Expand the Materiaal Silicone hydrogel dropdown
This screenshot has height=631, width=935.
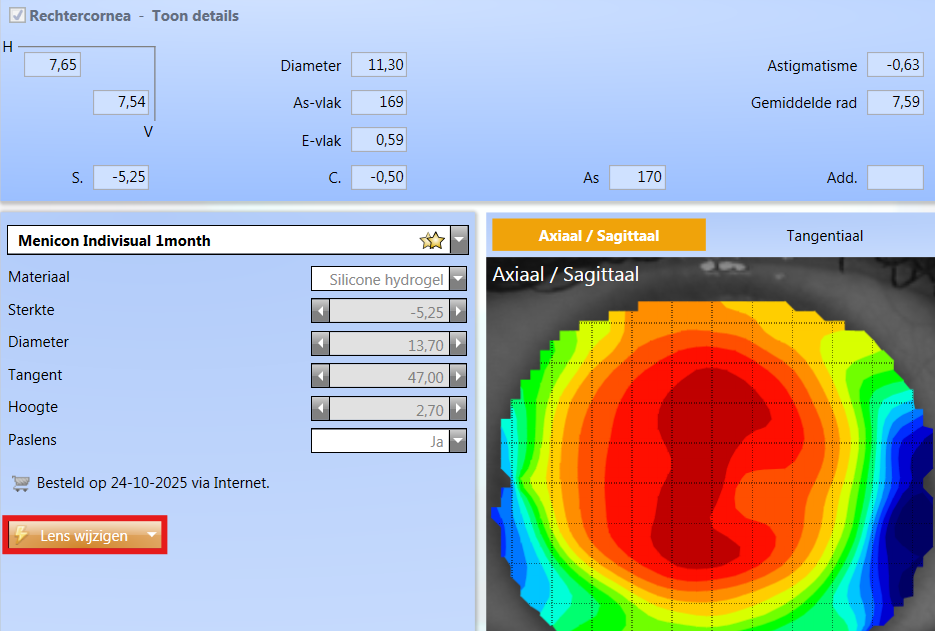(x=458, y=279)
